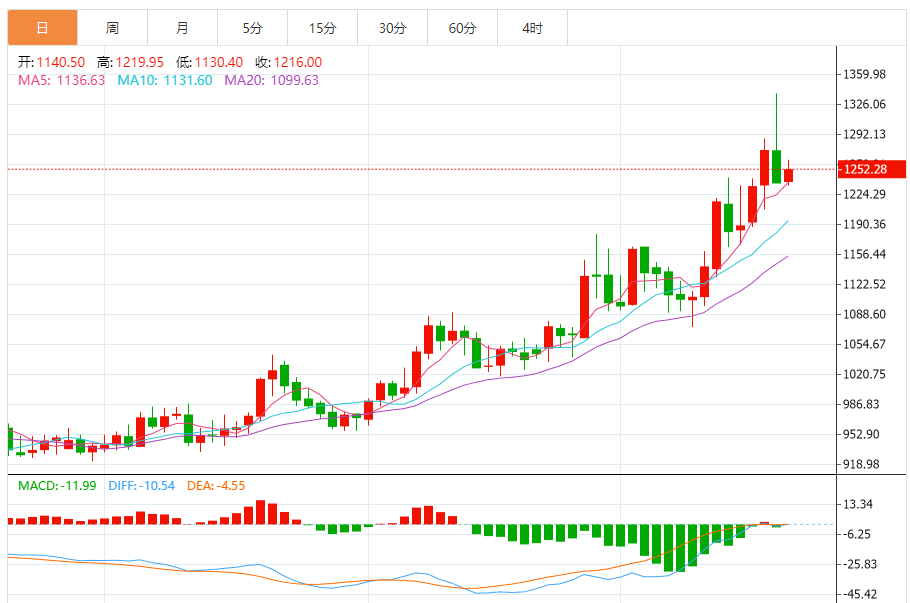Viewport: 910px width, 603px height.
Task: Click the MA5: 1136.63 indicator label
Action: click(62, 80)
